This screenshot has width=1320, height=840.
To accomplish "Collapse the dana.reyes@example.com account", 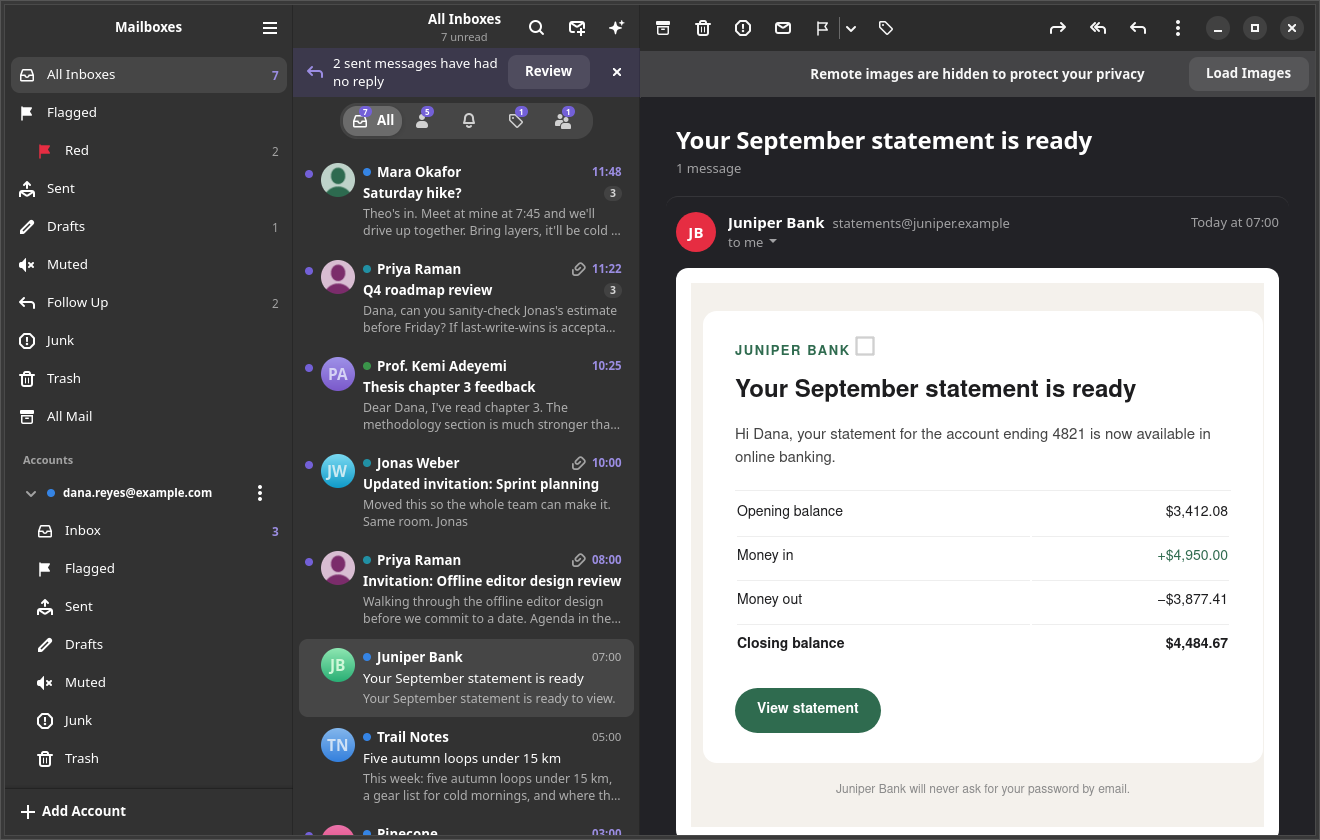I will click(30, 493).
